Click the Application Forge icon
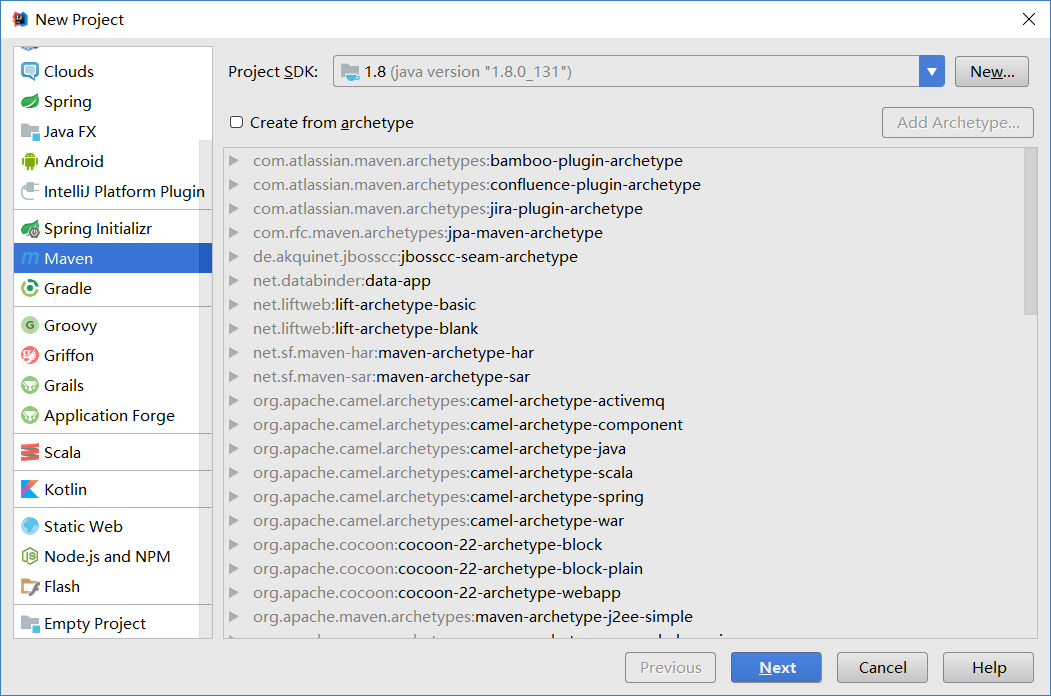1051x696 pixels. [x=30, y=416]
